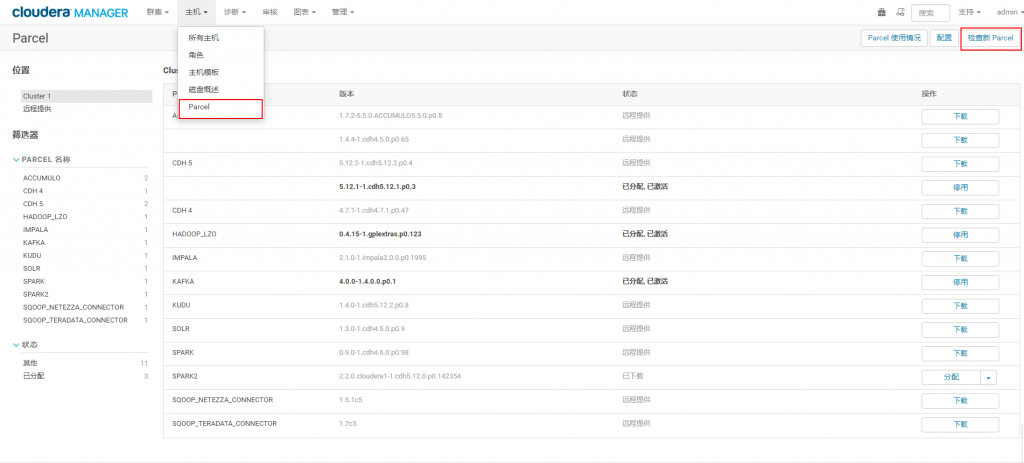Click the 状态 column header in table
Screen dimensions: 1024x463
[630, 94]
